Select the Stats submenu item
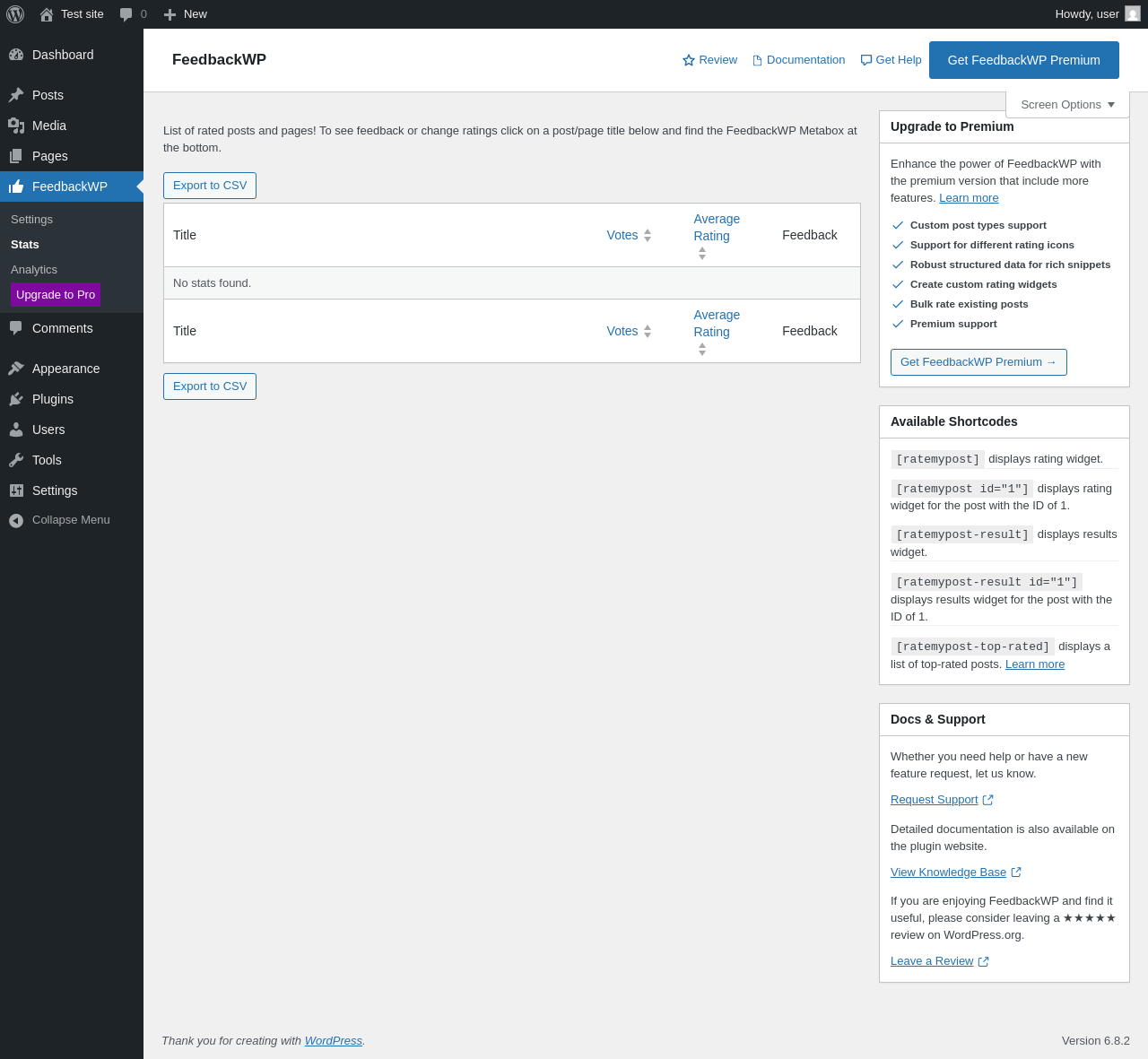The width and height of the screenshot is (1148, 1059). pos(25,245)
